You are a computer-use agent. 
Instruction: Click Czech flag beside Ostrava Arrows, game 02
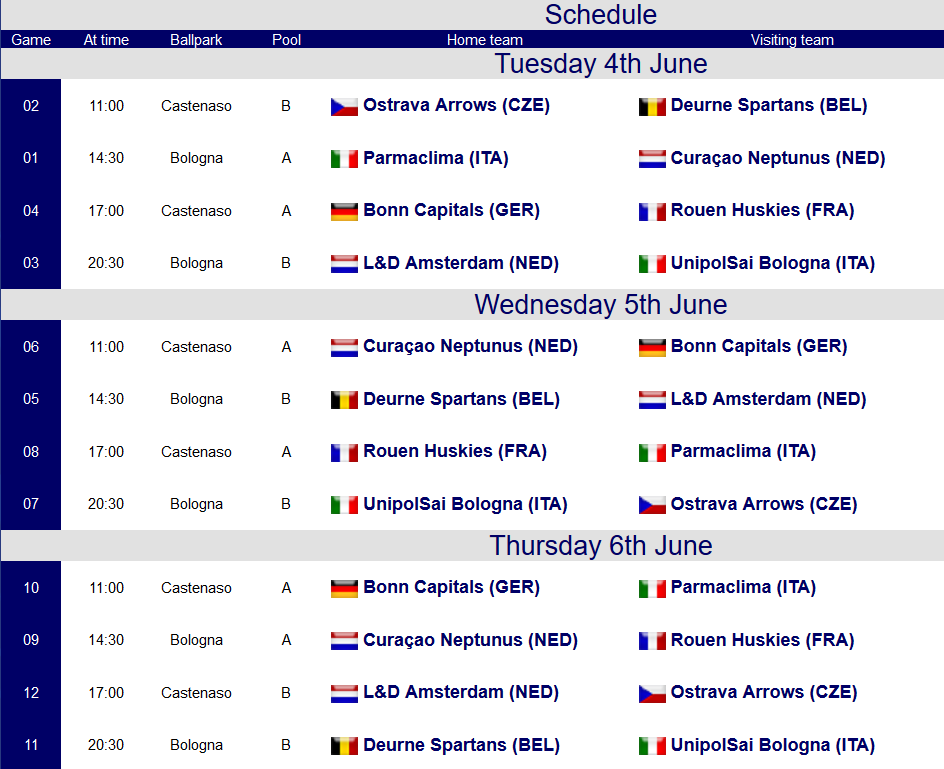344,106
